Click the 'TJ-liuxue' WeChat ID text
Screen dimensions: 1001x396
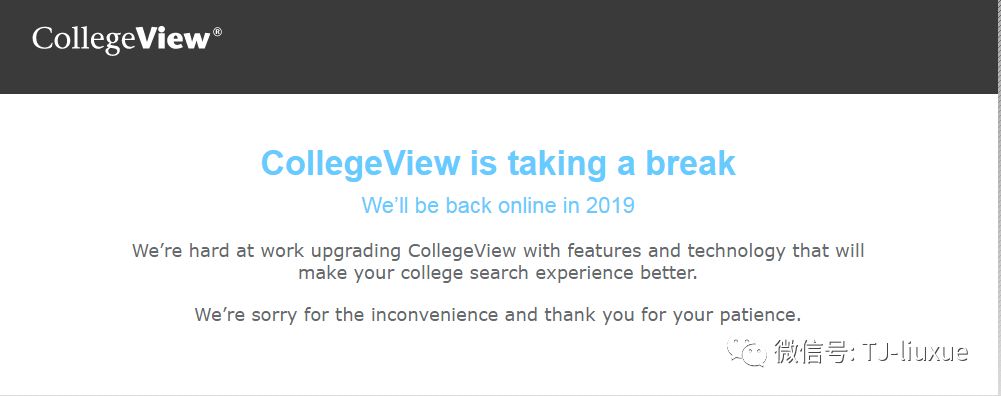pyautogui.click(x=915, y=352)
